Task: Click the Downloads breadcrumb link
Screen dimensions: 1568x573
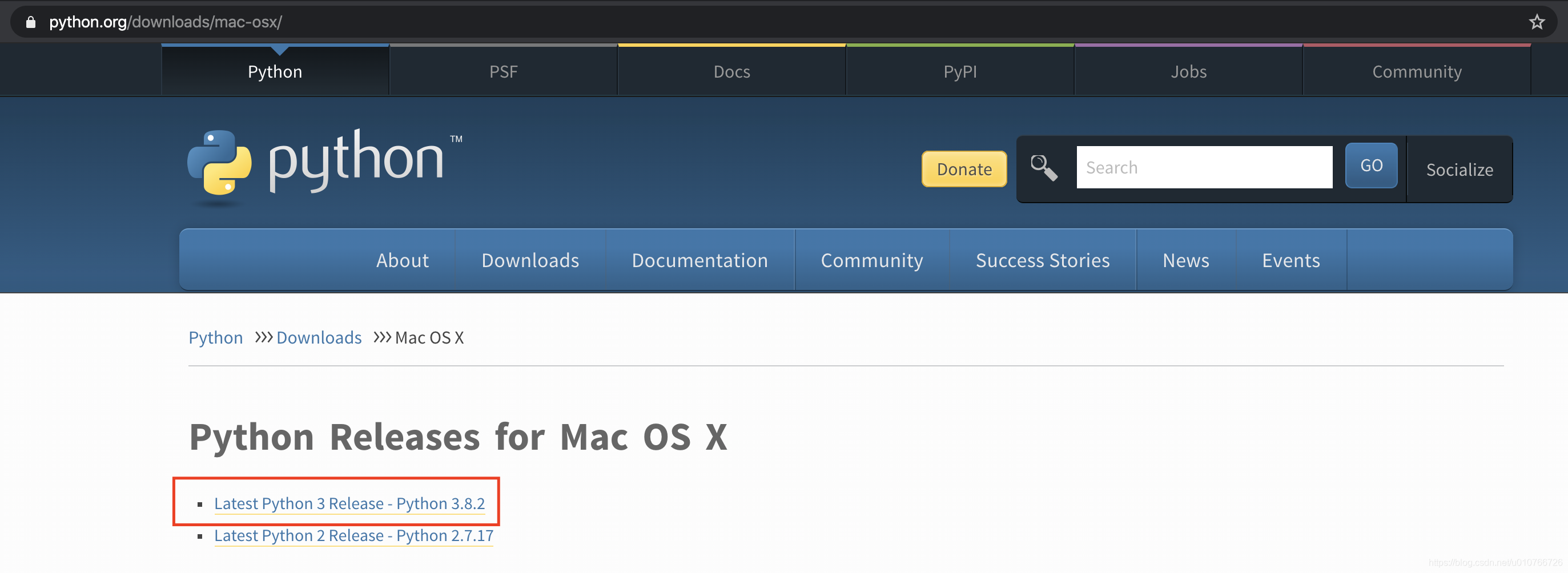Action: click(x=319, y=338)
